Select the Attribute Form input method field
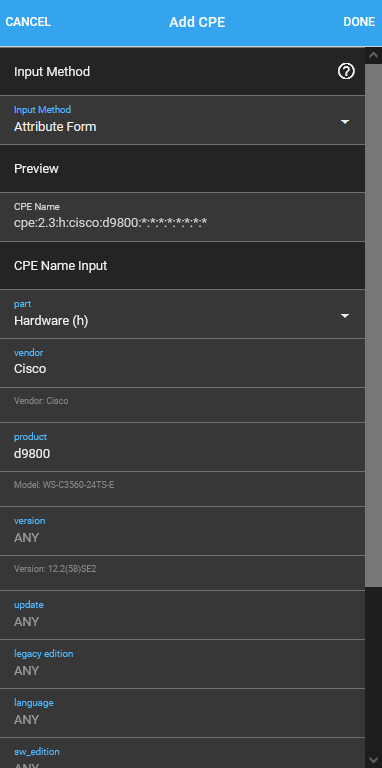The width and height of the screenshot is (382, 768). click(x=182, y=120)
